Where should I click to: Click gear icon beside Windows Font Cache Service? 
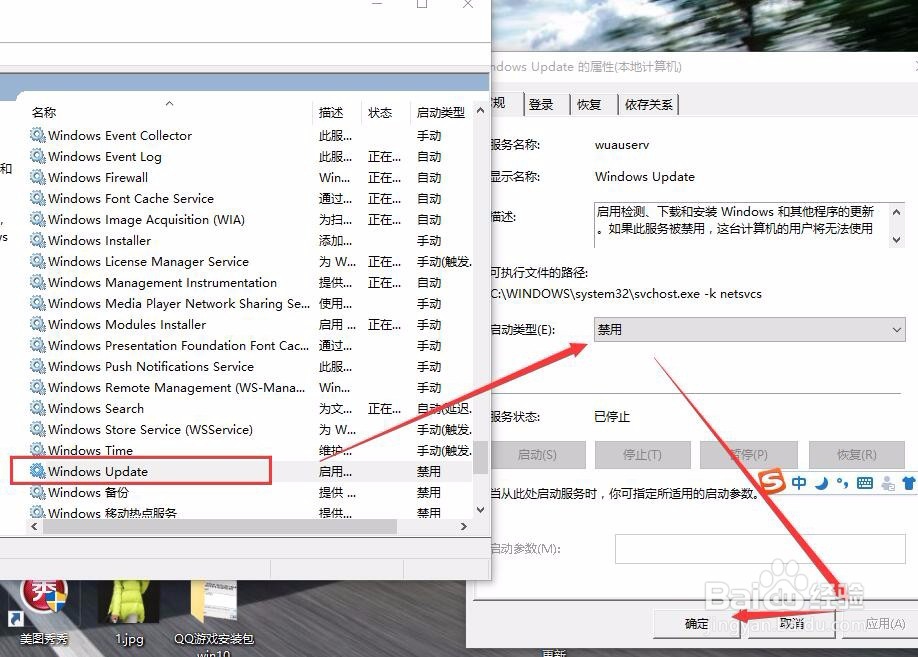pyautogui.click(x=38, y=198)
